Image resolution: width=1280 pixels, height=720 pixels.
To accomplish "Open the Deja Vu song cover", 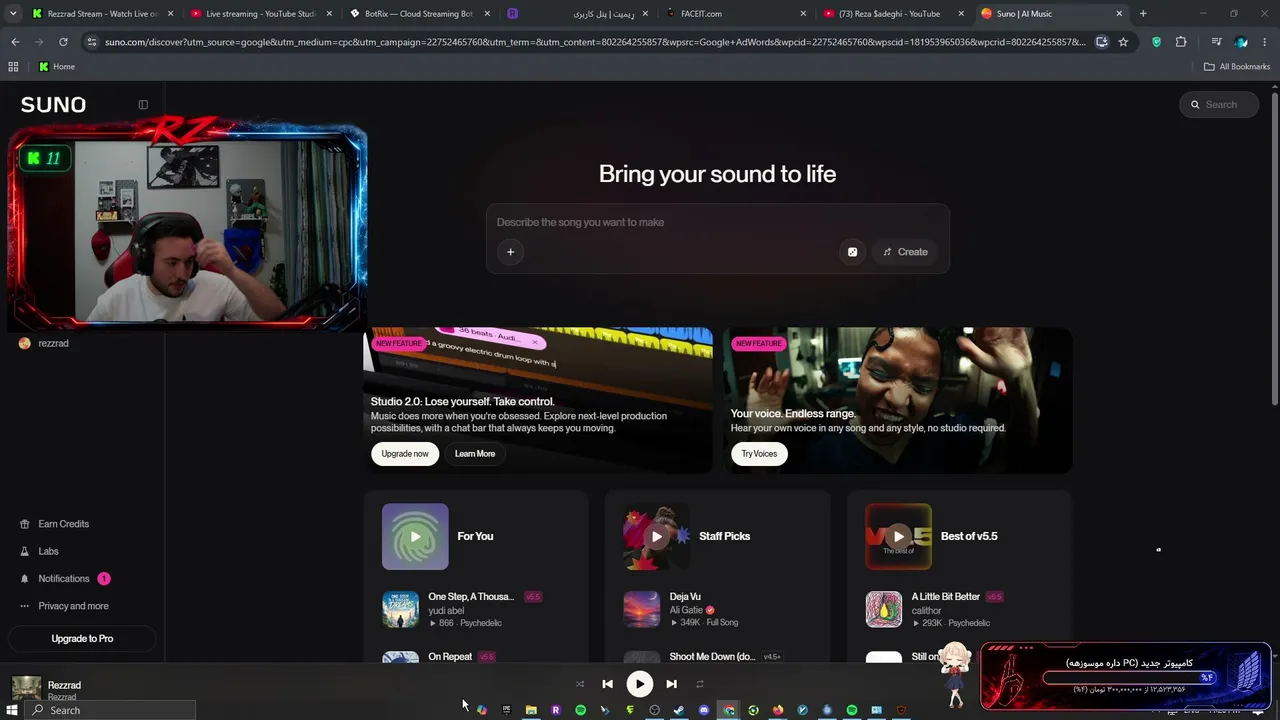I will (642, 609).
